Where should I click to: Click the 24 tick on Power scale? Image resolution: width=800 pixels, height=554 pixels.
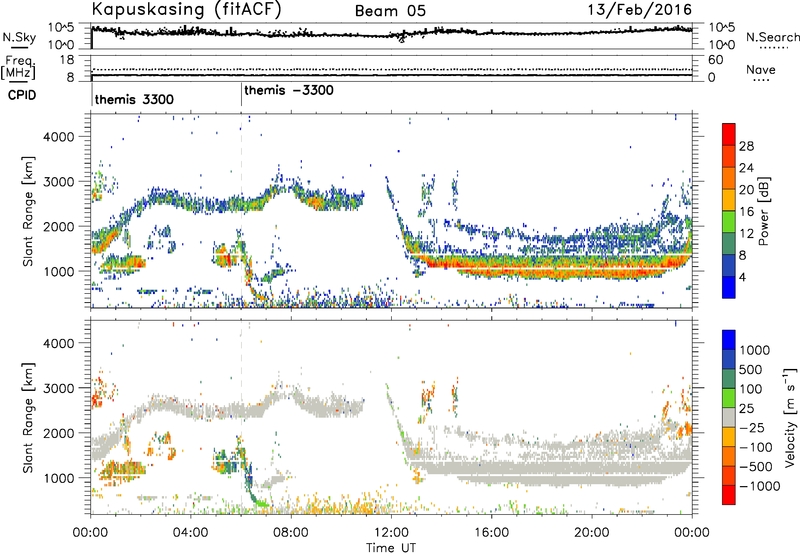(x=746, y=168)
